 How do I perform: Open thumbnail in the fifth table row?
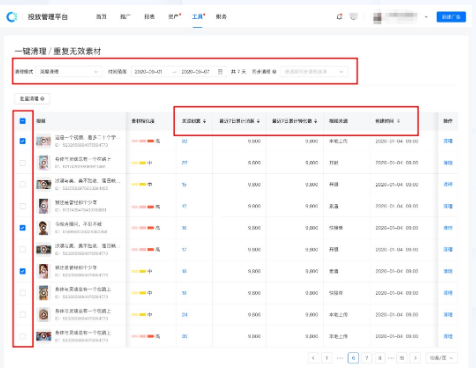click(x=44, y=228)
